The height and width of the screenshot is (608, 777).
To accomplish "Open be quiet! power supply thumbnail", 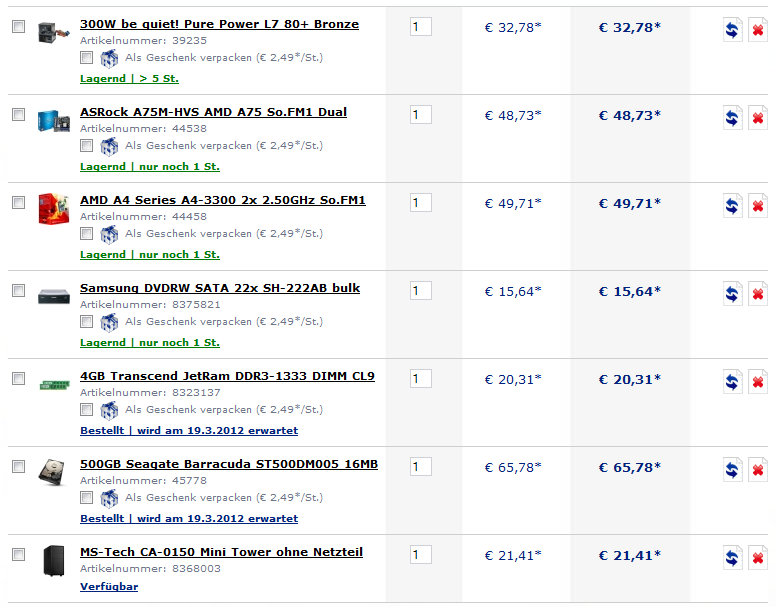I will pos(54,32).
